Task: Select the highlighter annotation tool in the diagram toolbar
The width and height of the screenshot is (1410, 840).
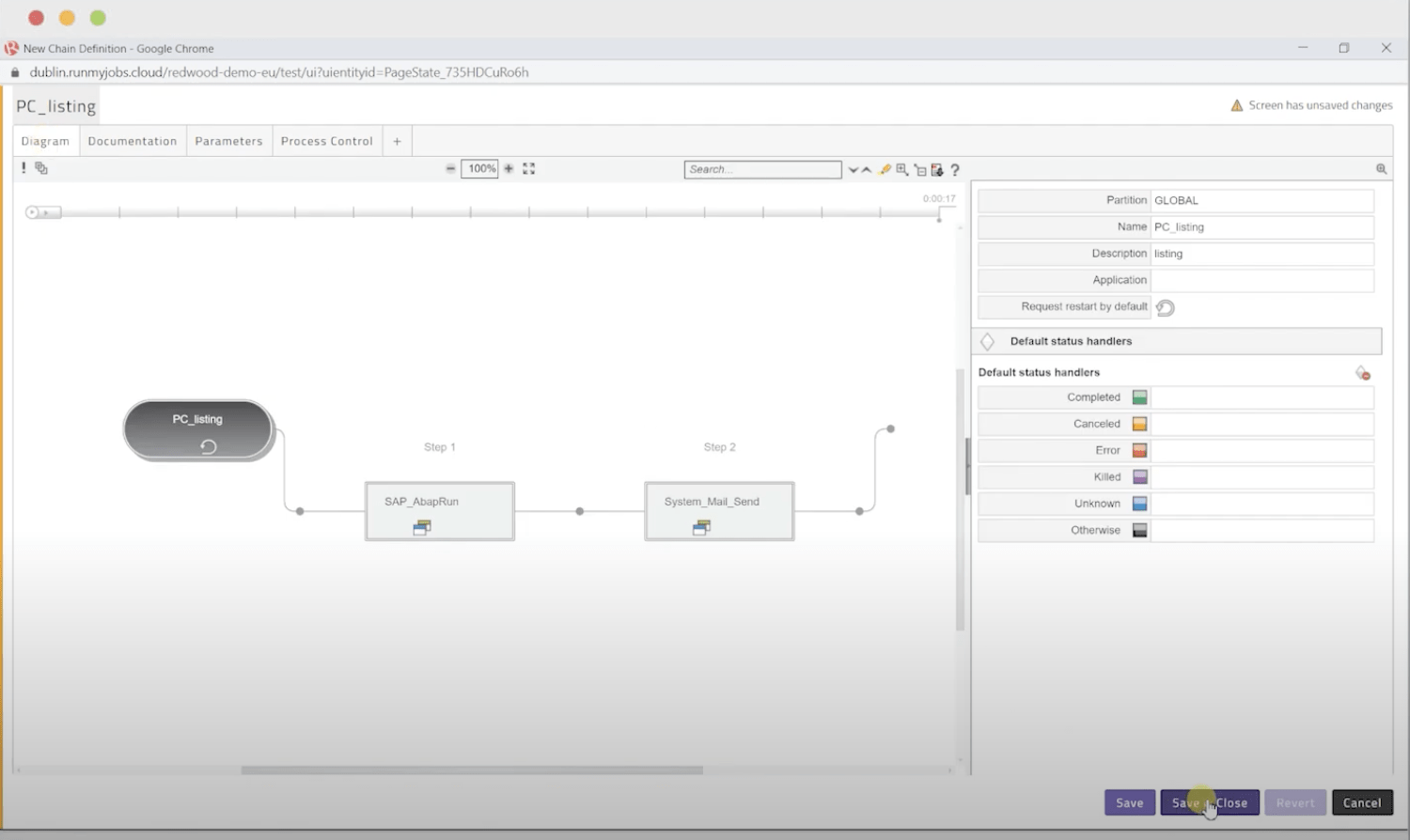Action: (x=884, y=169)
